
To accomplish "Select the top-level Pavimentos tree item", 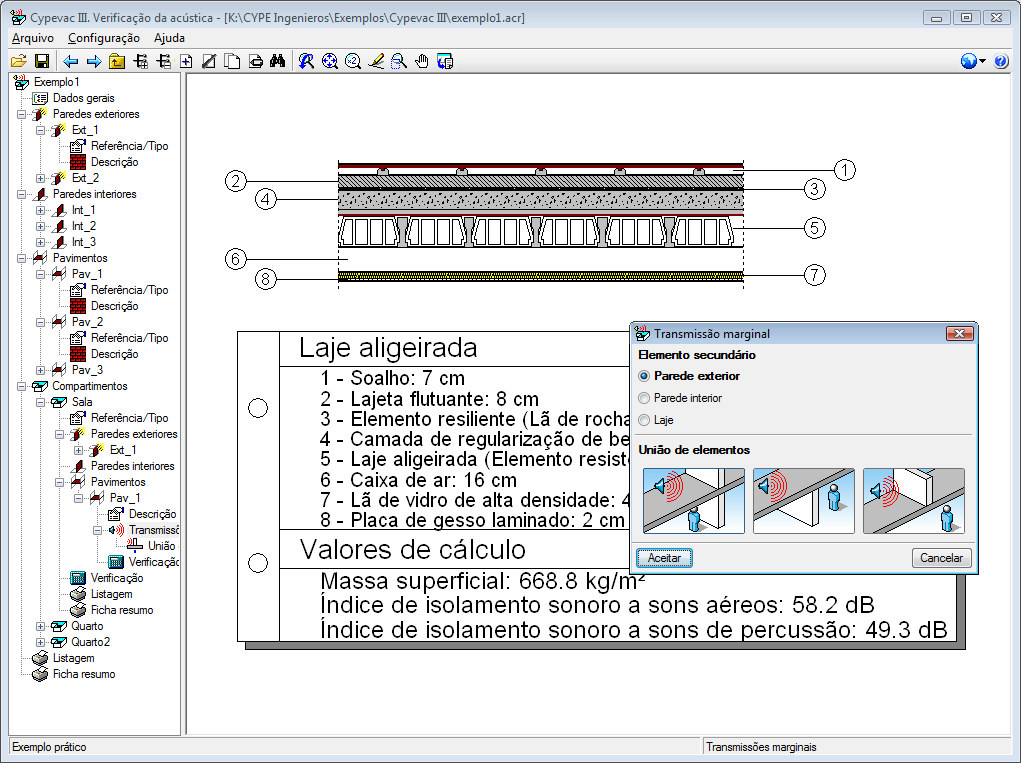I will coord(80,258).
